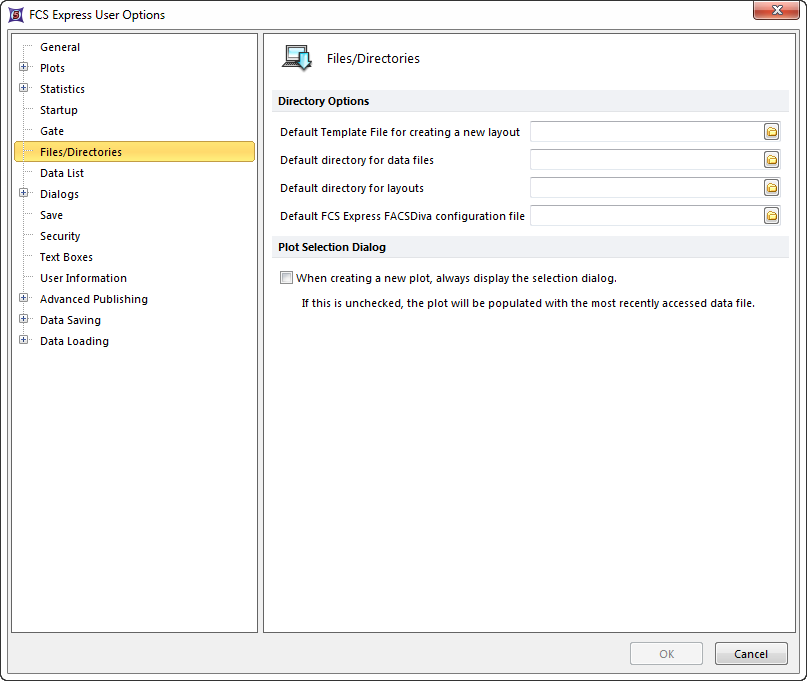Select the General category
This screenshot has width=807, height=681.
[x=60, y=47]
